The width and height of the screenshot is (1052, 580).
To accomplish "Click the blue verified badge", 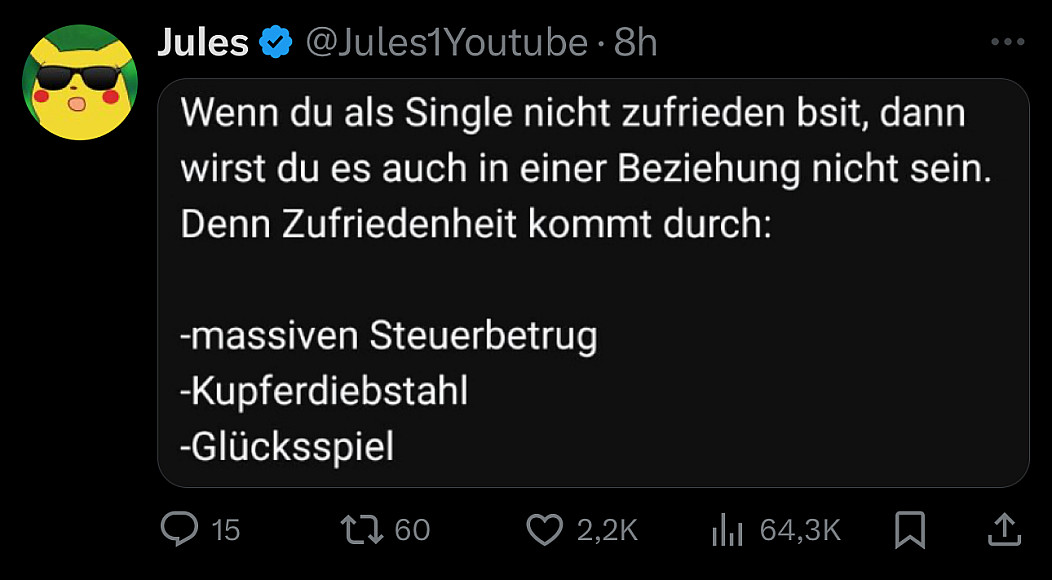I will (x=276, y=42).
